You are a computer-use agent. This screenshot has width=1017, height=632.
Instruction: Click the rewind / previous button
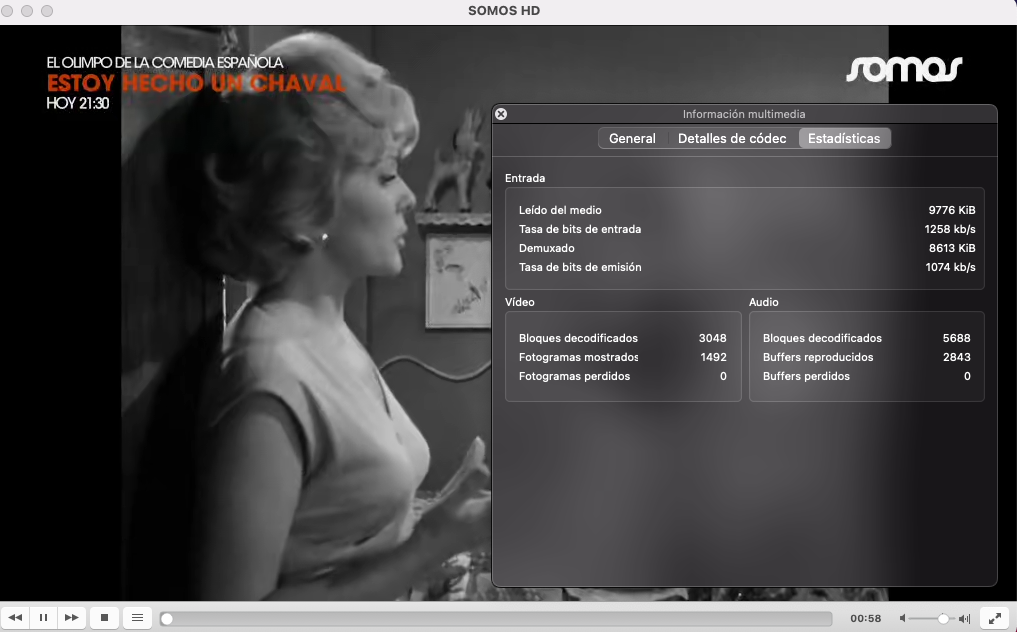[x=15, y=618]
